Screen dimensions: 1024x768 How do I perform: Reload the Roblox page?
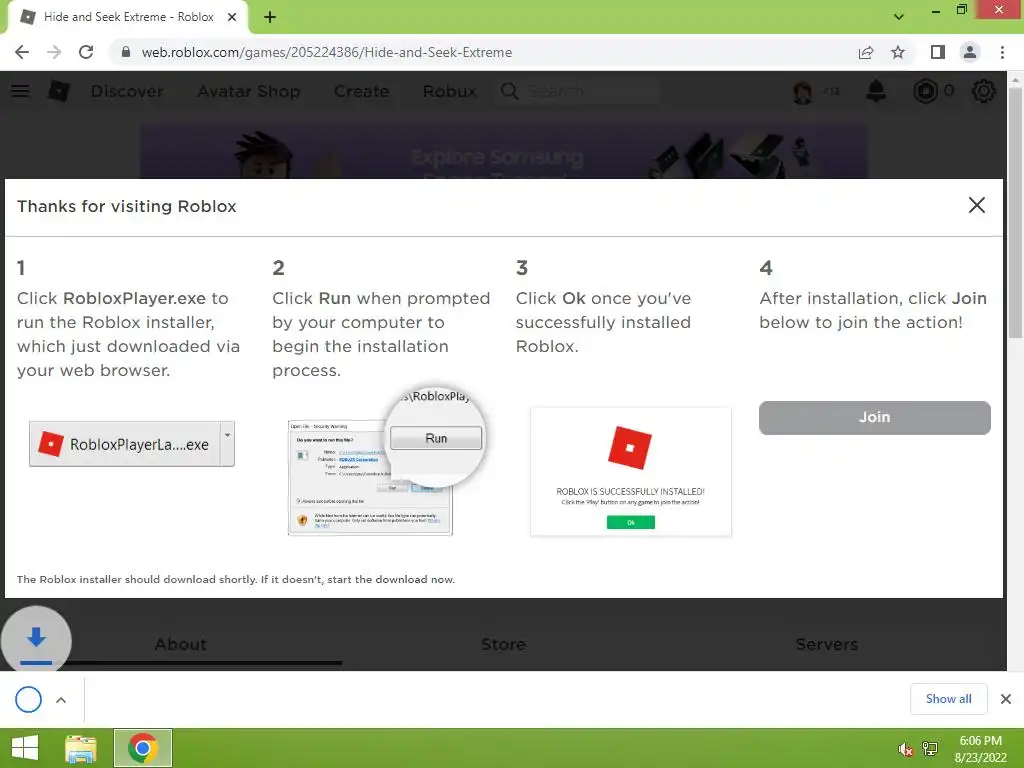(86, 52)
